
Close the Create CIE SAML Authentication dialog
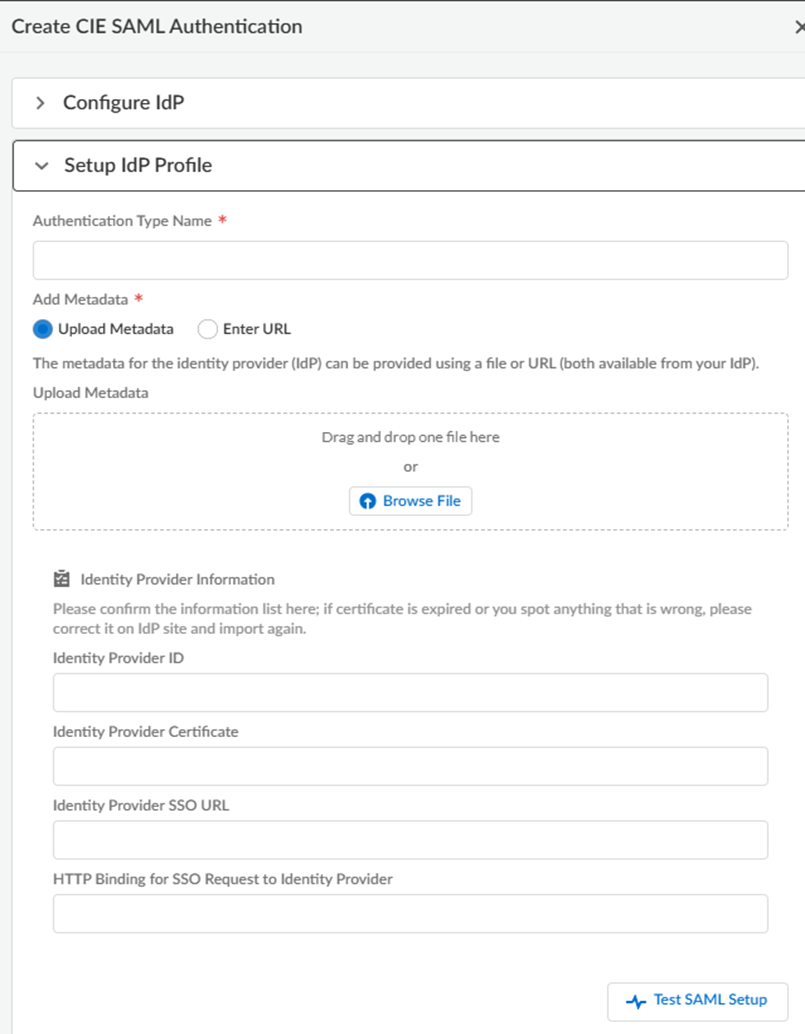(799, 27)
